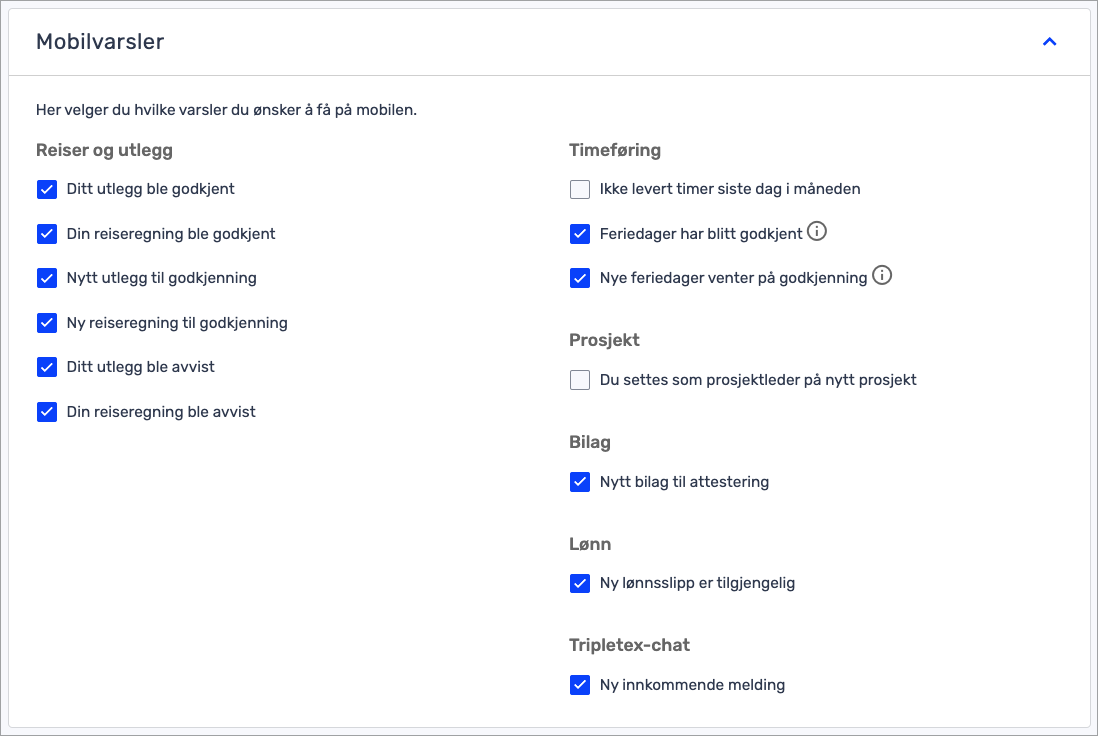Uncheck Ditt utlegg ble godkjent
1098x736 pixels.
click(x=47, y=189)
